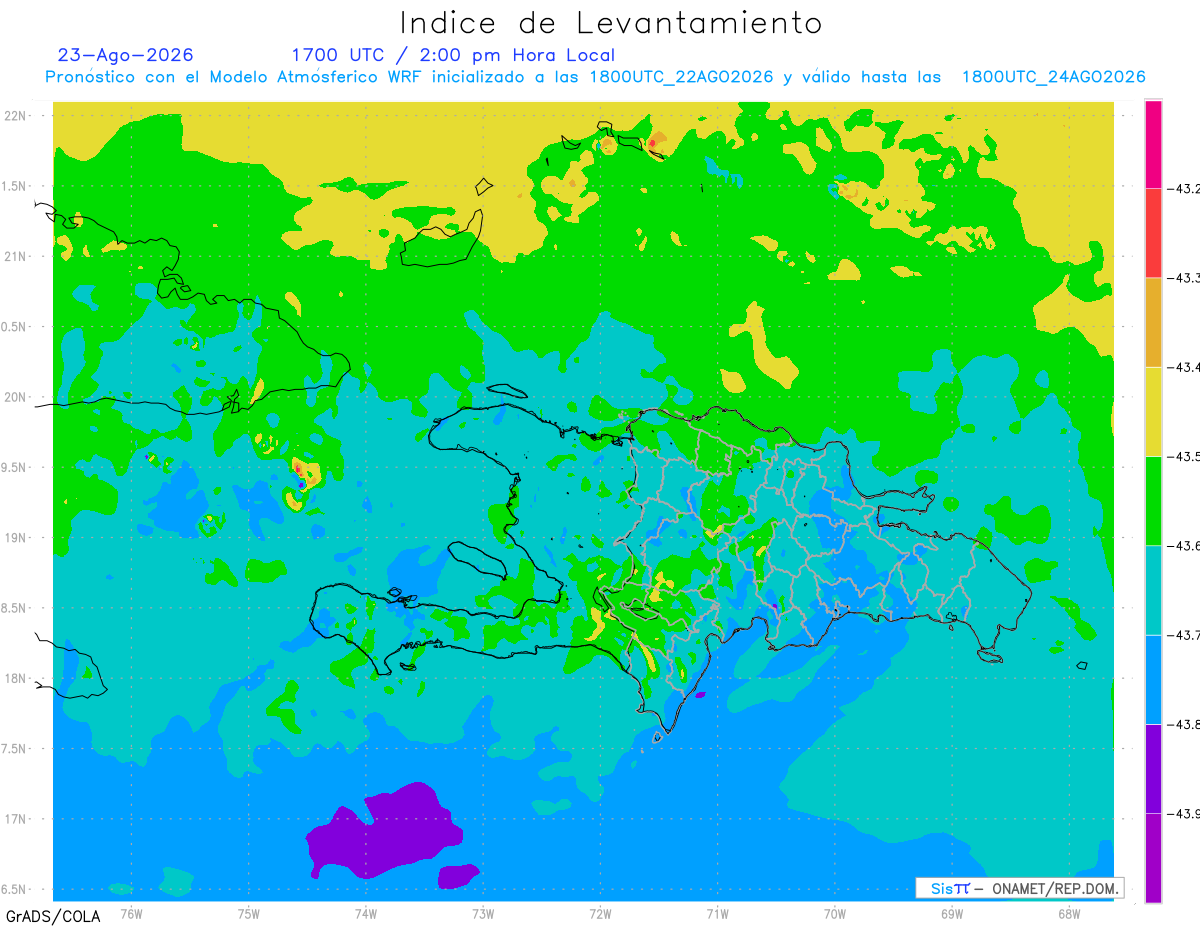
Task: Pick the orange swatch between -43.3 and -43.4
Action: tap(1153, 322)
